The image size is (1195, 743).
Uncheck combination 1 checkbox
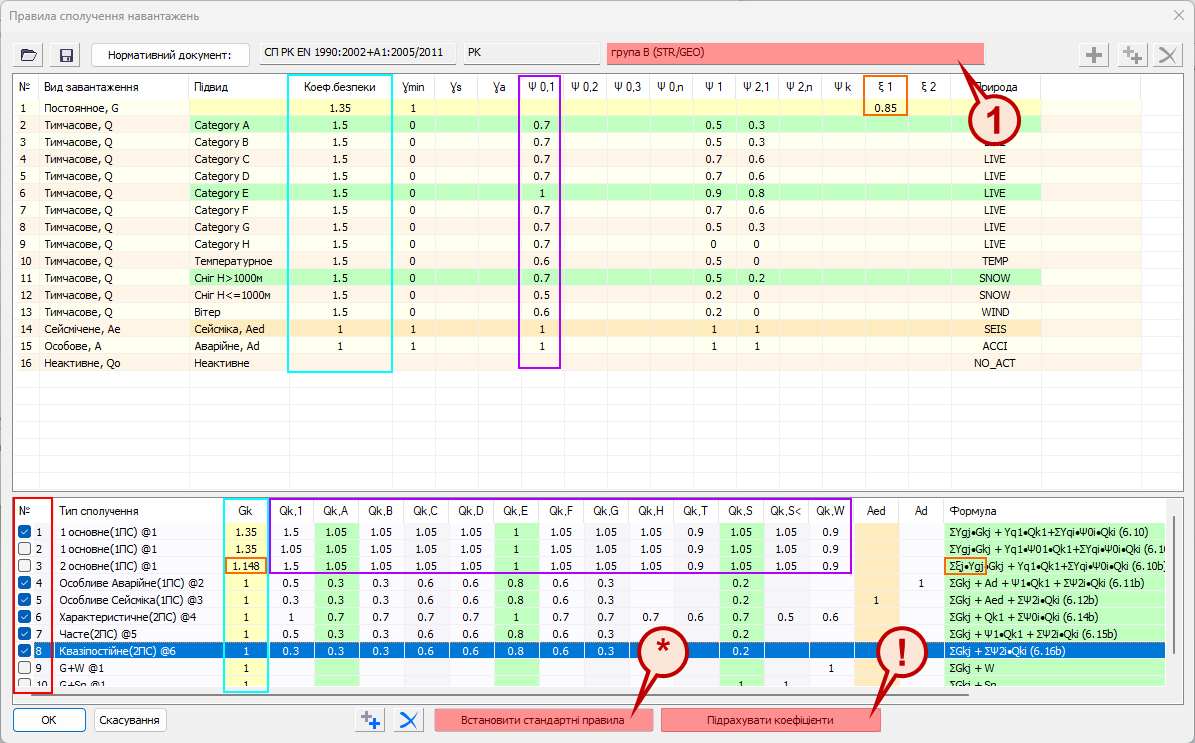coord(25,532)
